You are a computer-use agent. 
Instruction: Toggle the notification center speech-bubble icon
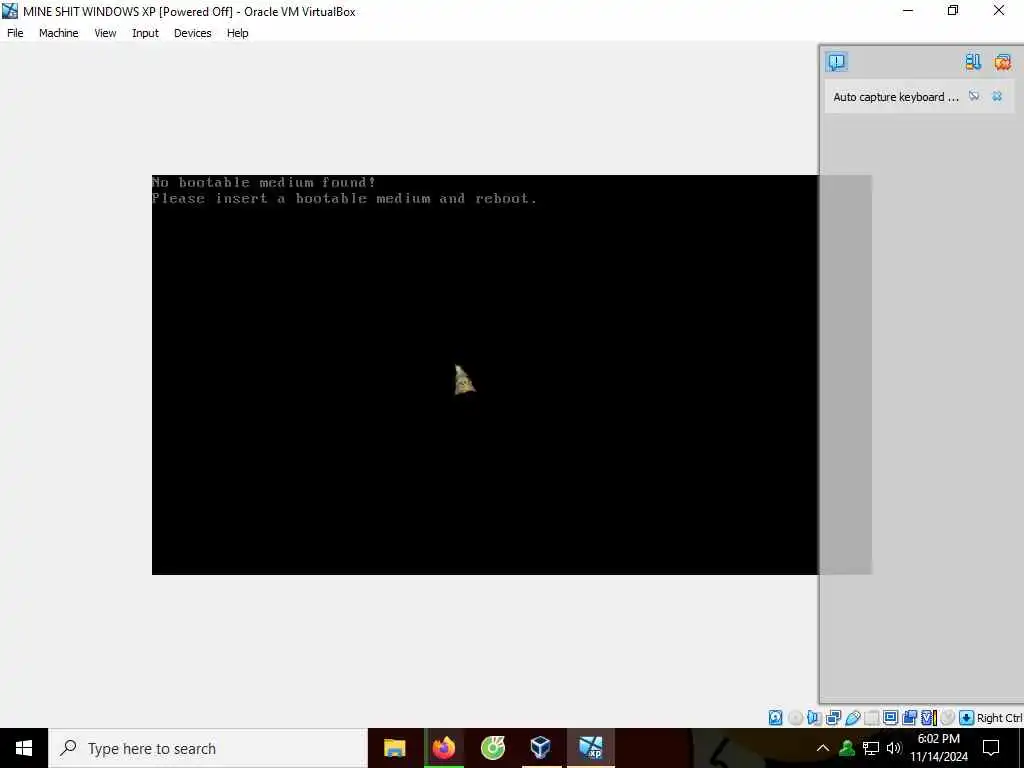(x=837, y=62)
